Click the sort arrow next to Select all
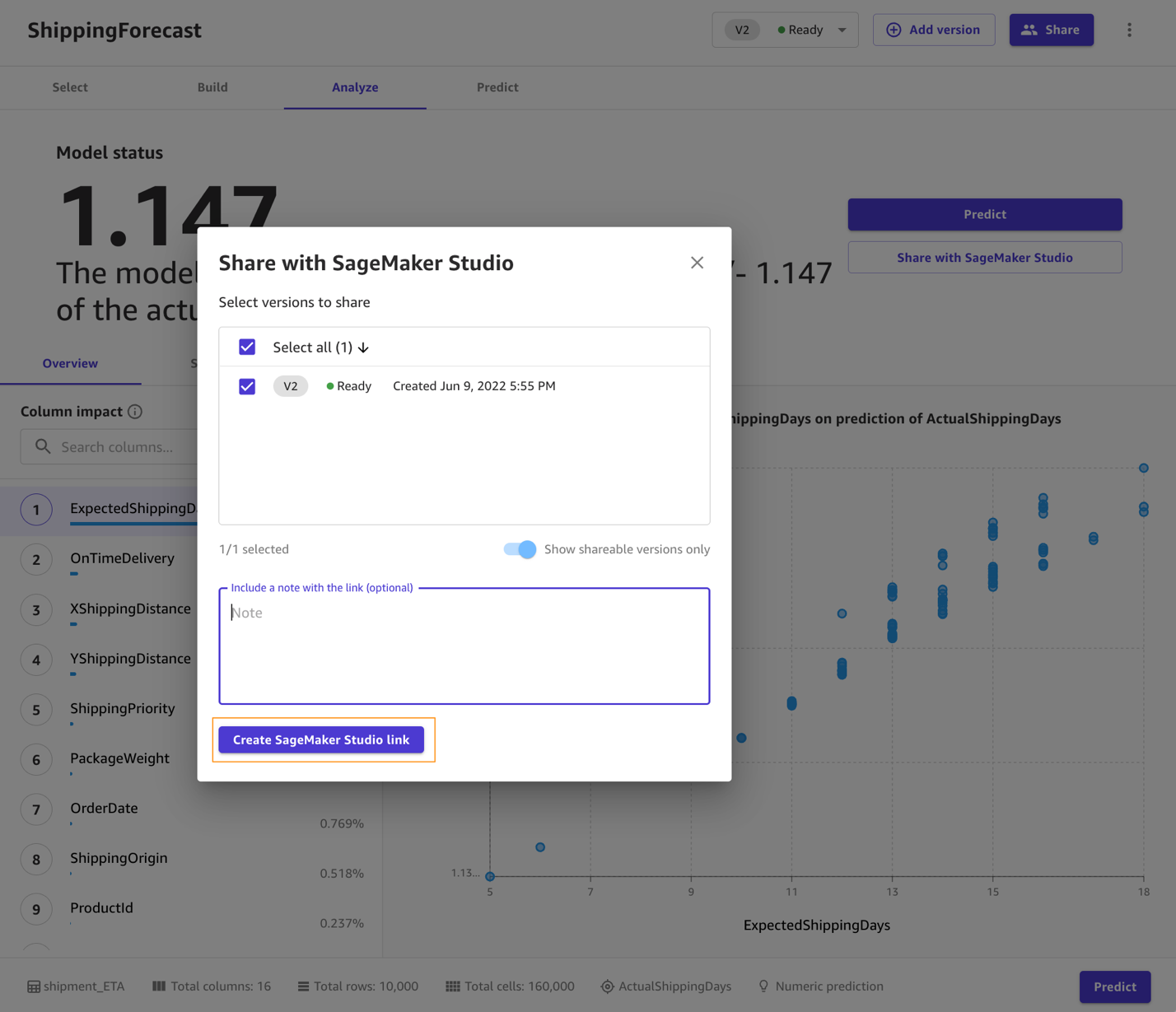The width and height of the screenshot is (1176, 1012). pyautogui.click(x=363, y=347)
